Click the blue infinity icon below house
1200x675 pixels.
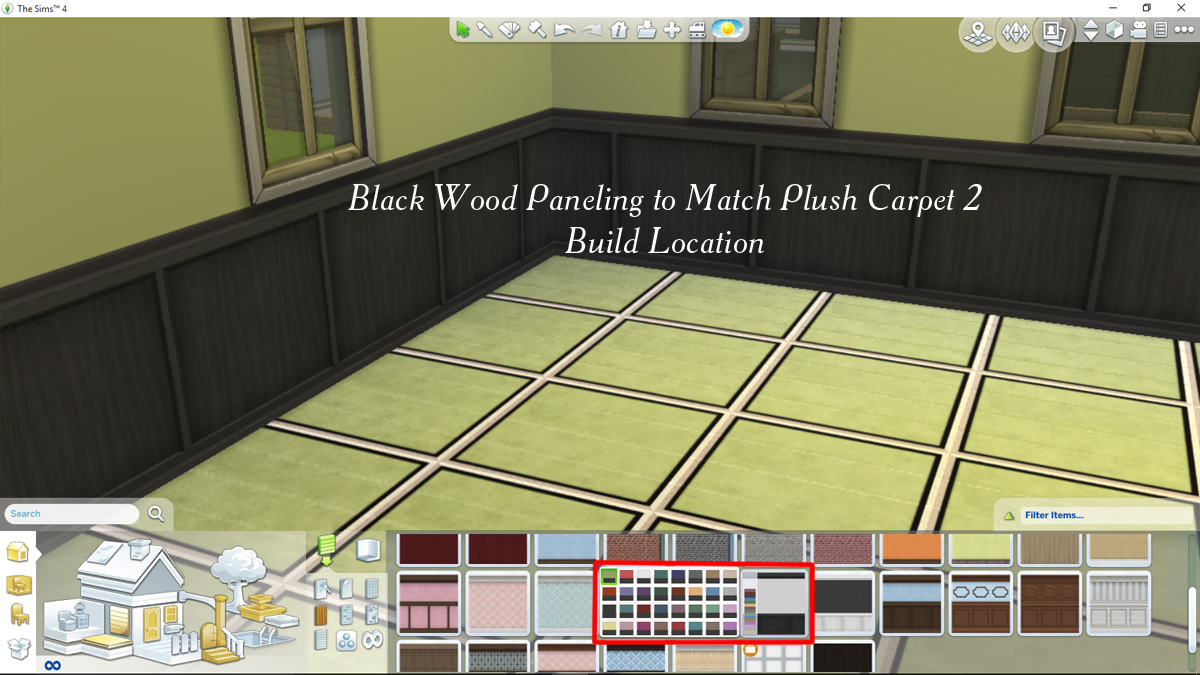[52, 665]
